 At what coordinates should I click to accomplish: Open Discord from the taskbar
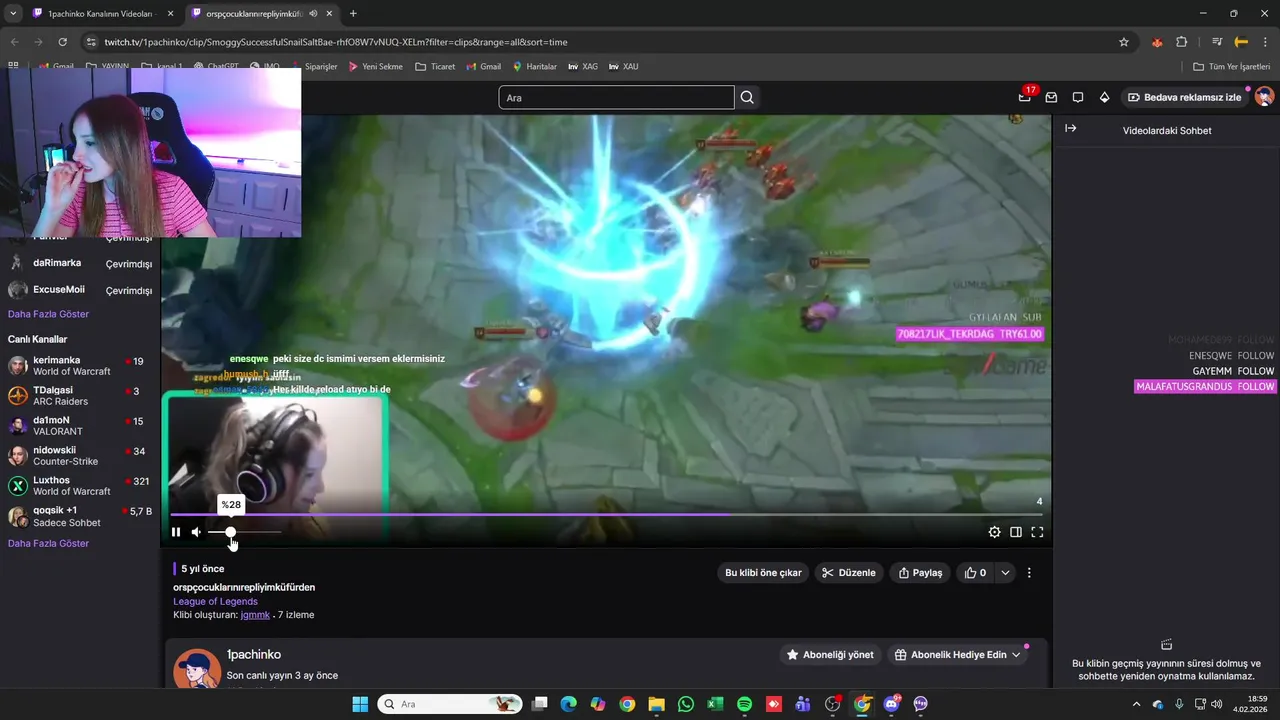(891, 704)
